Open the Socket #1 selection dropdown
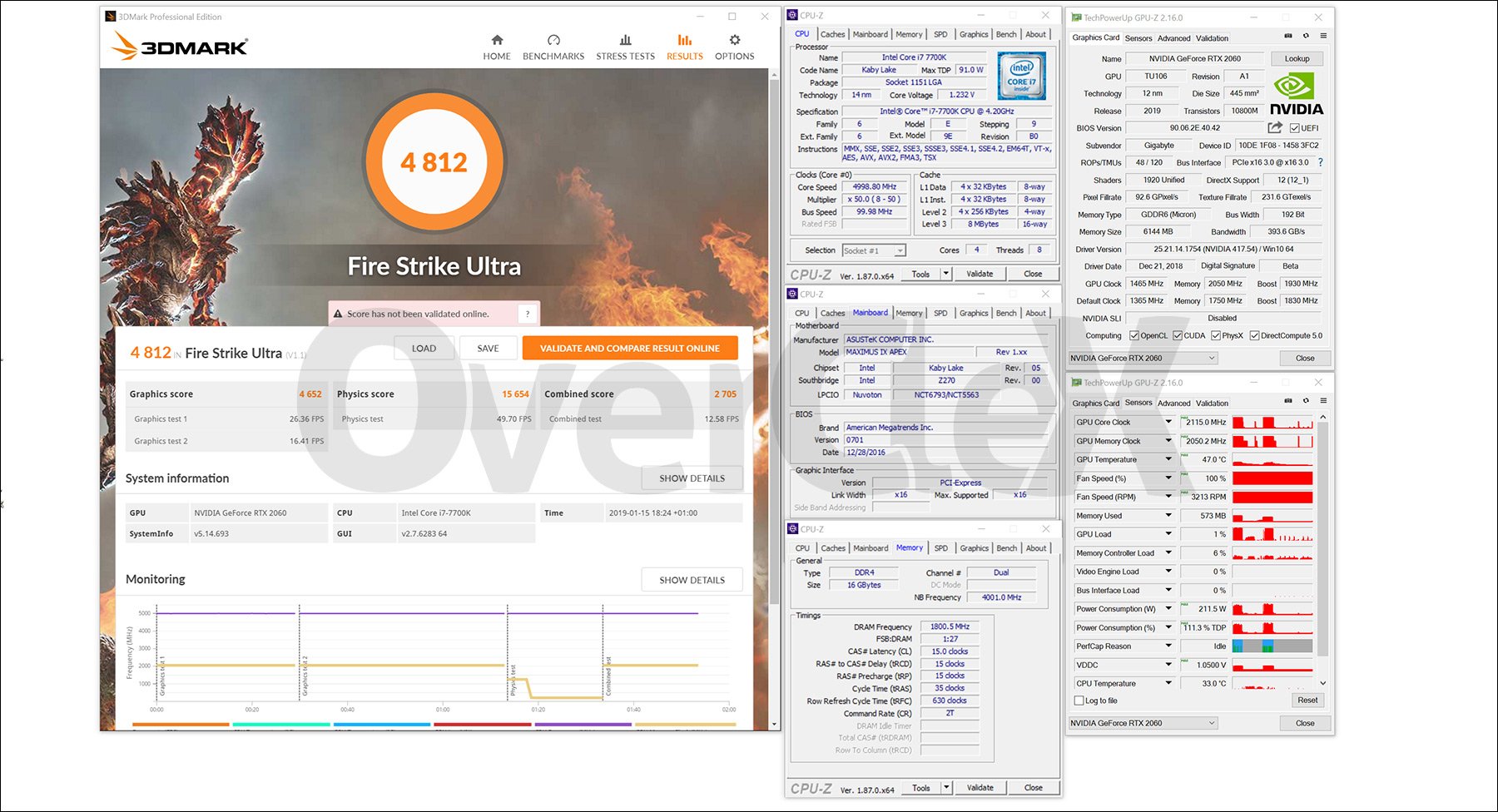 pos(900,250)
